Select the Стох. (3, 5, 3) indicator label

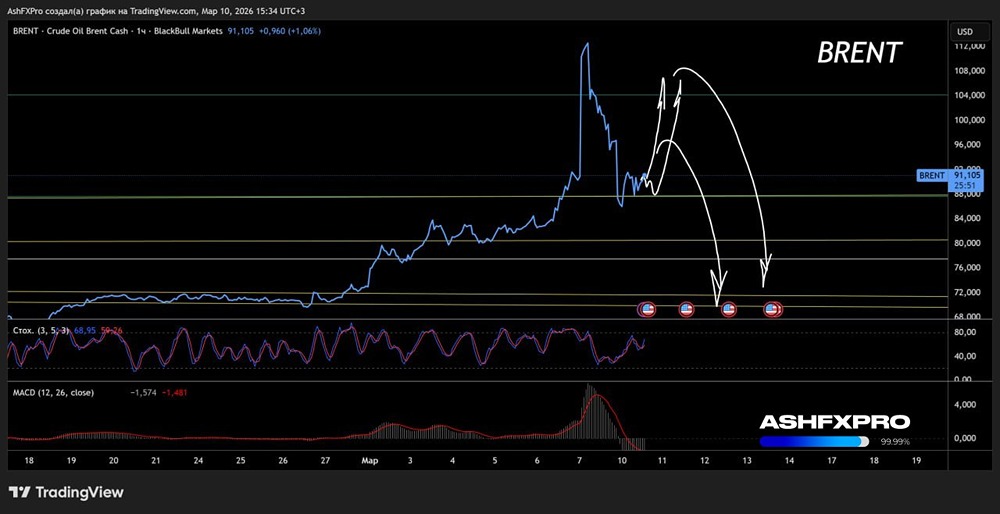tap(41, 331)
